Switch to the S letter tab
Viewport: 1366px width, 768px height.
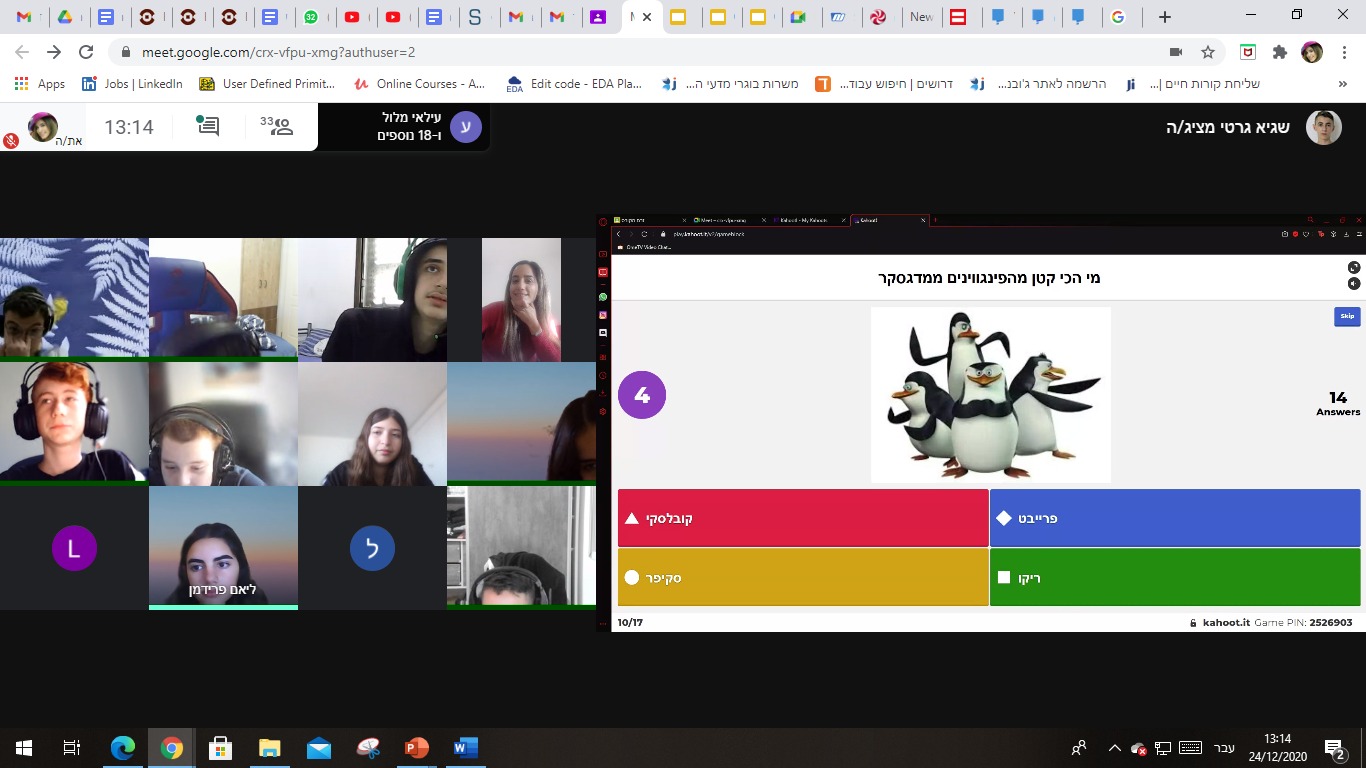(x=475, y=17)
